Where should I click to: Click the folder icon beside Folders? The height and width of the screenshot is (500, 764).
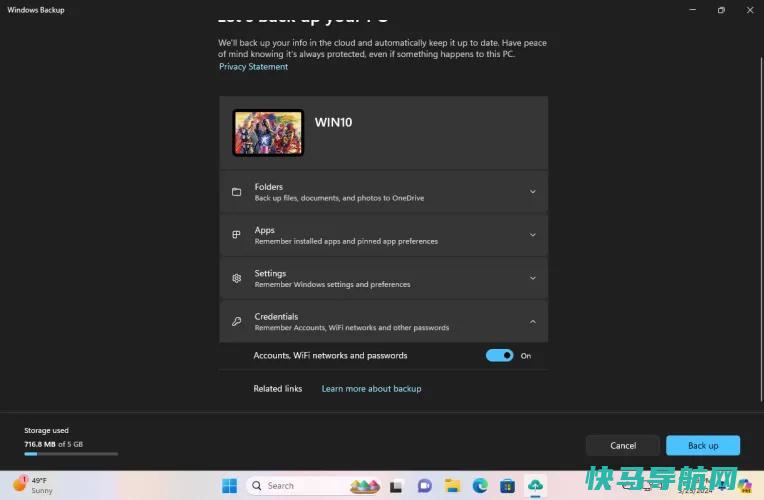coord(236,192)
